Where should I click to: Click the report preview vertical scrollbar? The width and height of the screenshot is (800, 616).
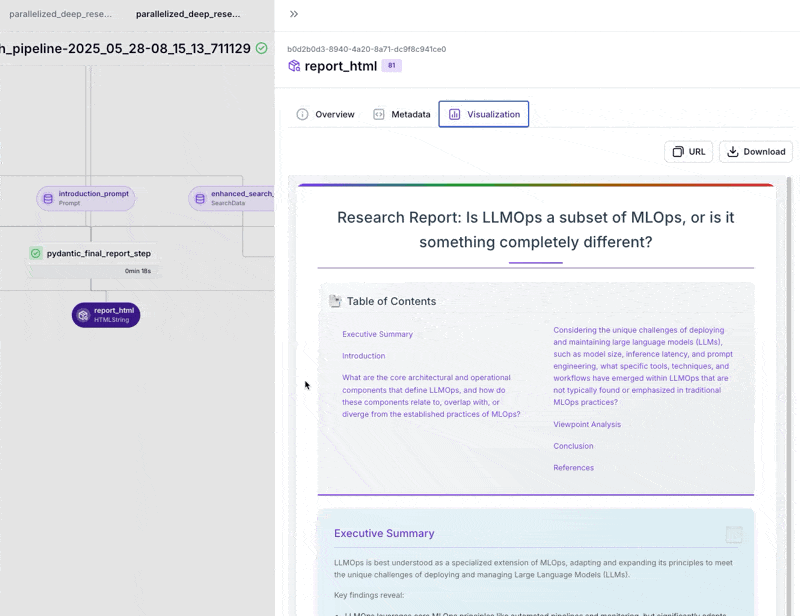tap(789, 300)
